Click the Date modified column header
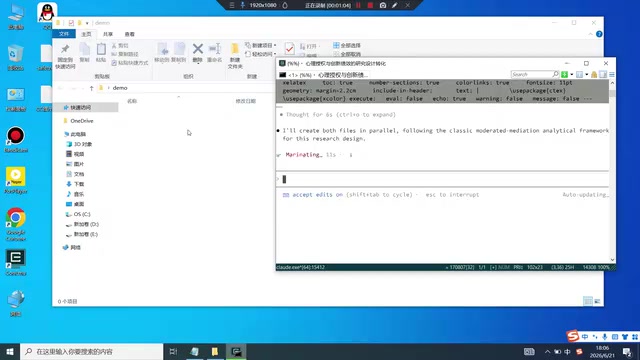 pos(245,101)
